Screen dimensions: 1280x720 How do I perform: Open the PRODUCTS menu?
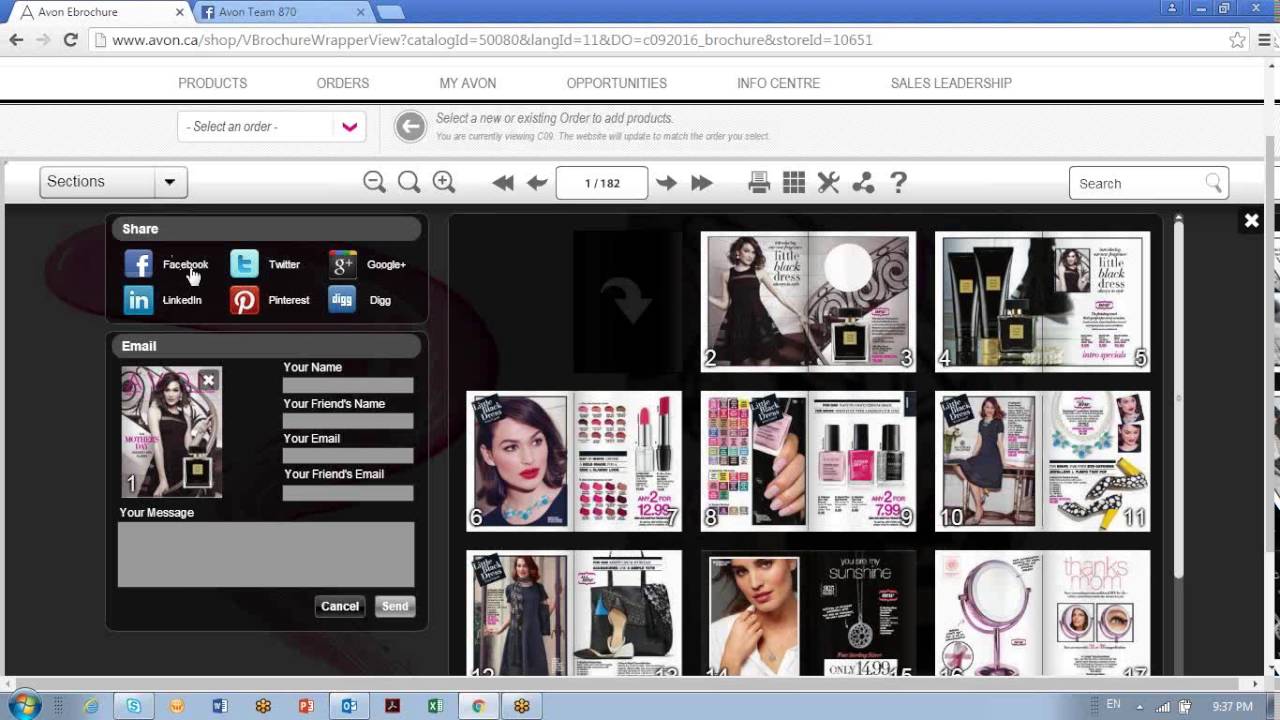click(212, 83)
